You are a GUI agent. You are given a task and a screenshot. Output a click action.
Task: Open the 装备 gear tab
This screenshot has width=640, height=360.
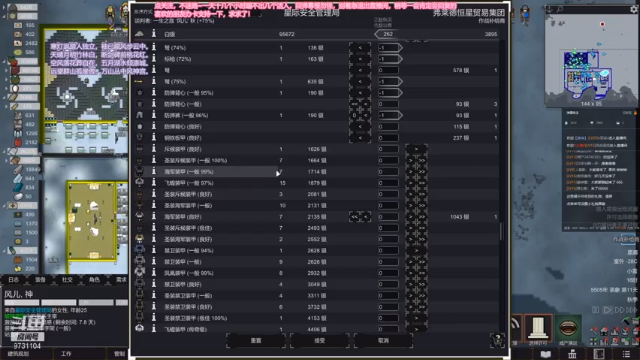click(40, 280)
